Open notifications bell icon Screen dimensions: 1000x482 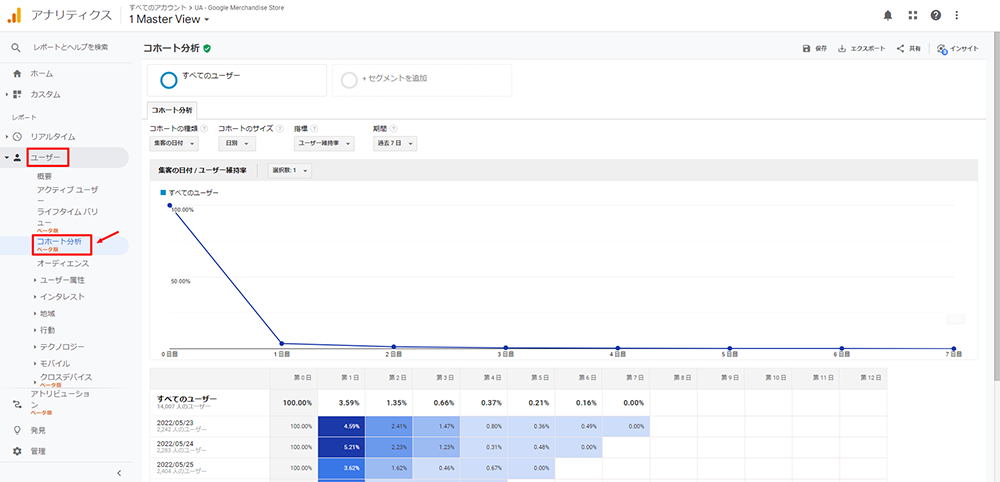pyautogui.click(x=888, y=15)
